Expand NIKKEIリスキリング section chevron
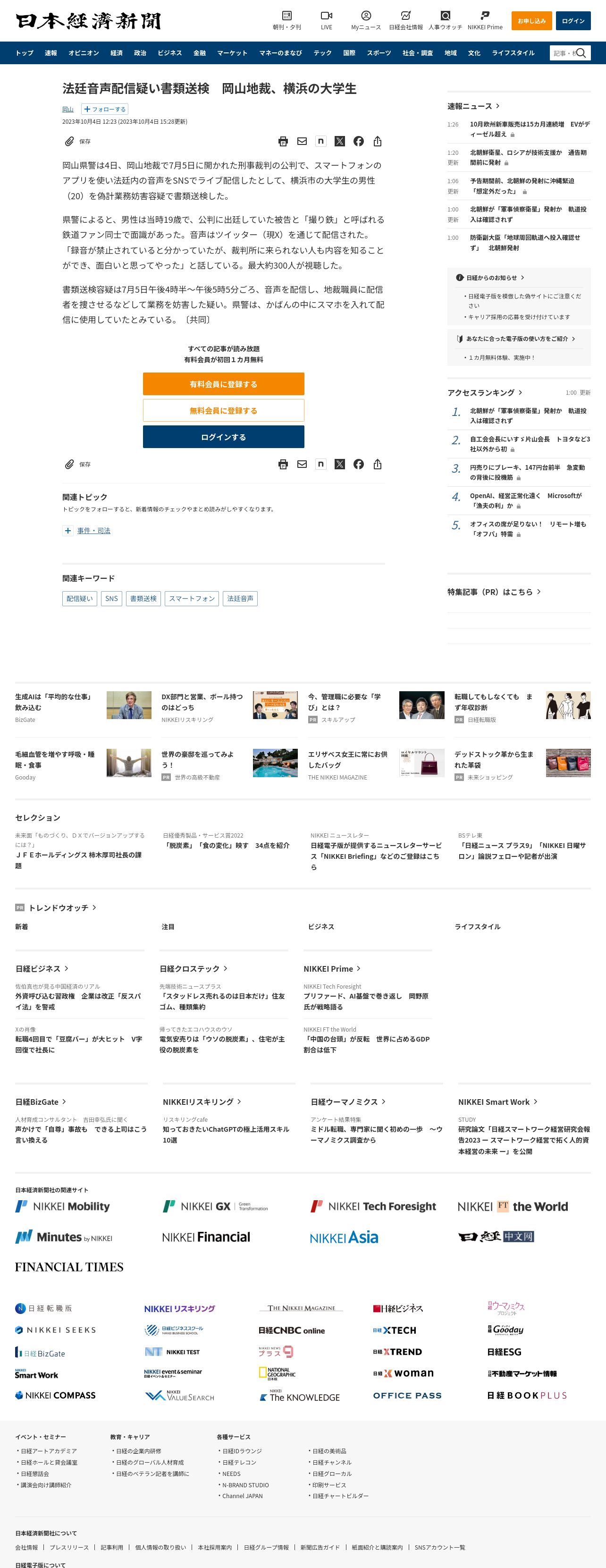 239,1102
